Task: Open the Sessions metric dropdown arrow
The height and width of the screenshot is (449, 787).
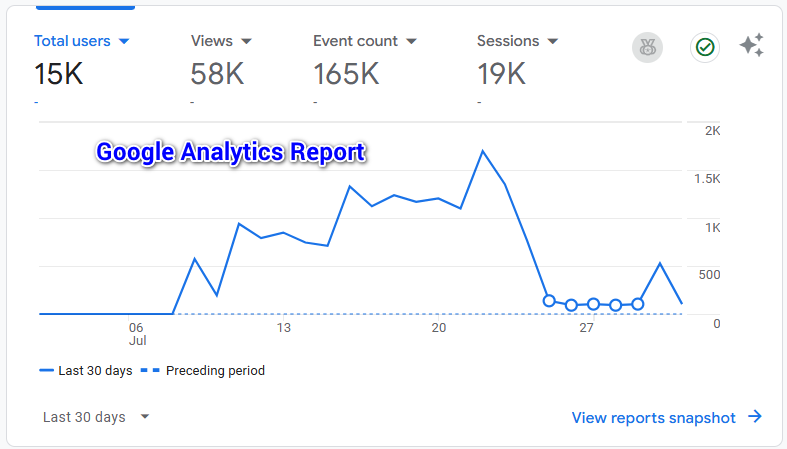Action: coord(553,42)
